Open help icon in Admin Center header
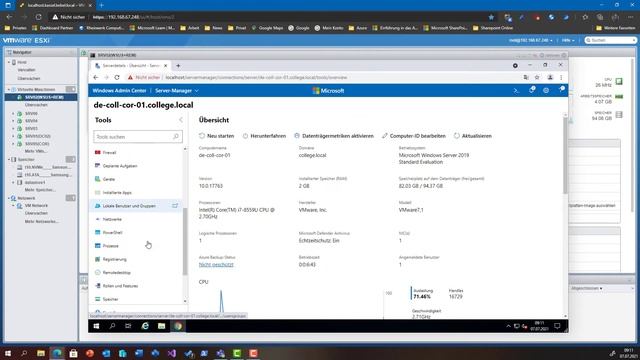 click(562, 89)
